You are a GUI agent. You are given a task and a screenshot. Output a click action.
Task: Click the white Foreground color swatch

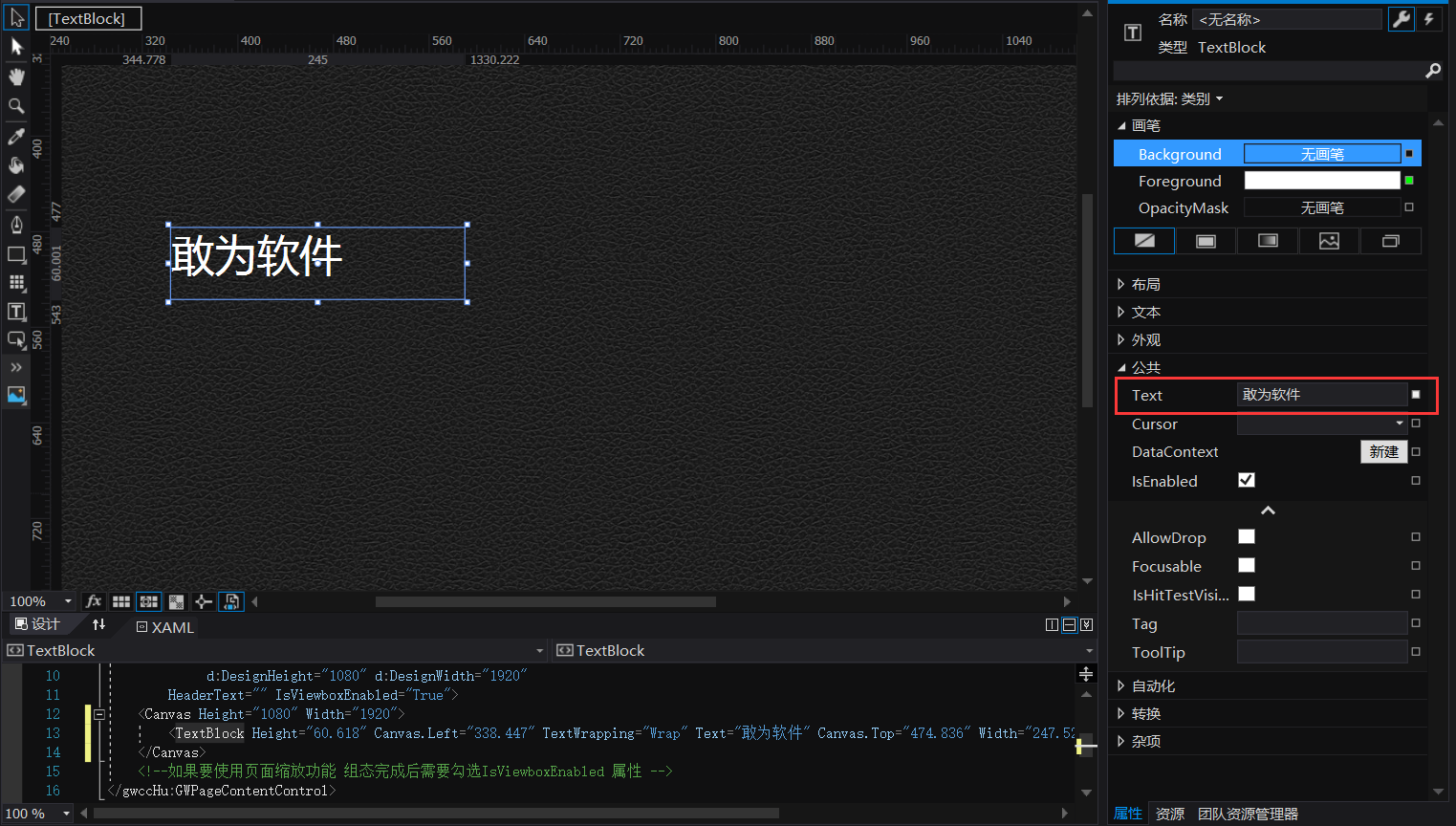[1321, 181]
